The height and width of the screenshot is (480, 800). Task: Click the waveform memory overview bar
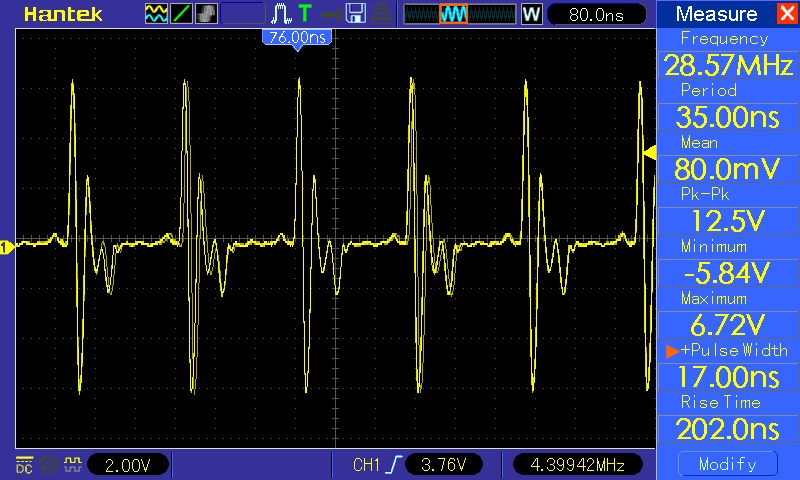[460, 14]
